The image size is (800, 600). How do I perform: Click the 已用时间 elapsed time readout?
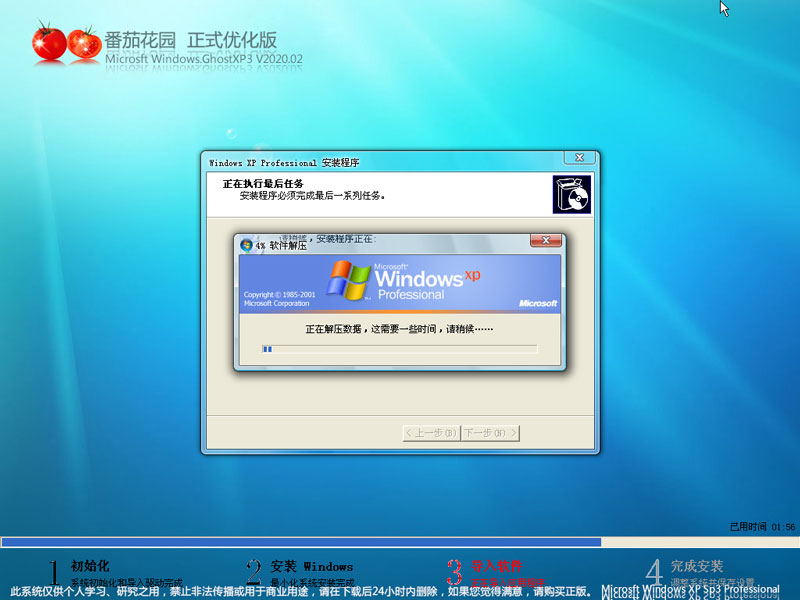click(x=762, y=527)
